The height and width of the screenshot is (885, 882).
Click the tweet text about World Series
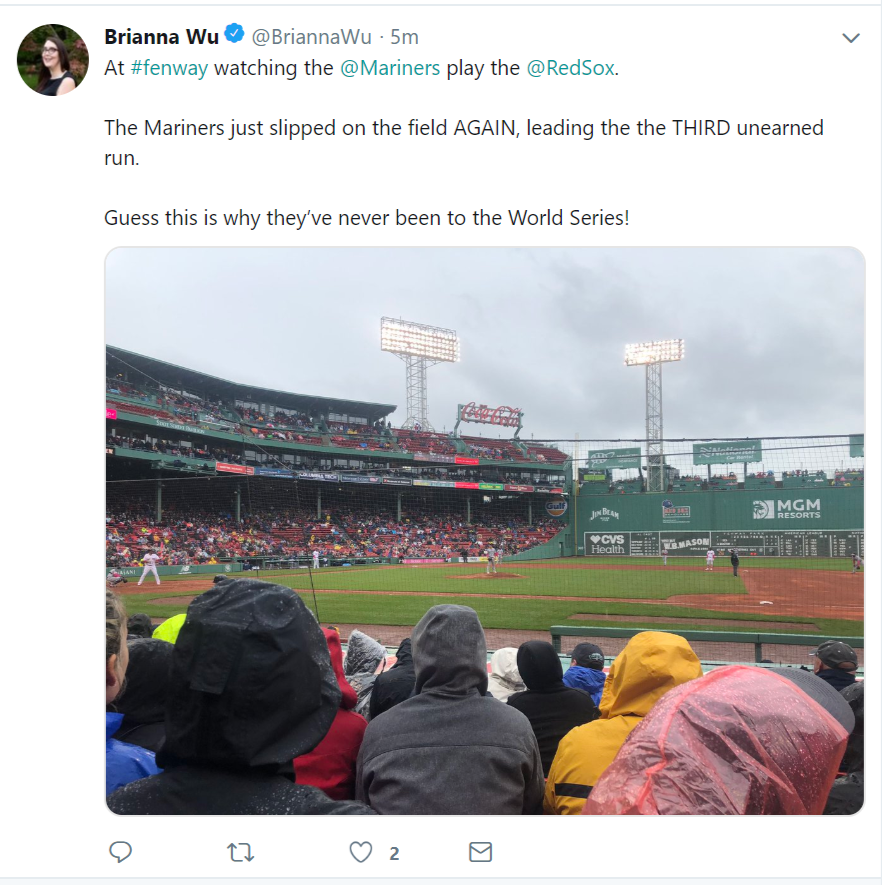pyautogui.click(x=367, y=218)
